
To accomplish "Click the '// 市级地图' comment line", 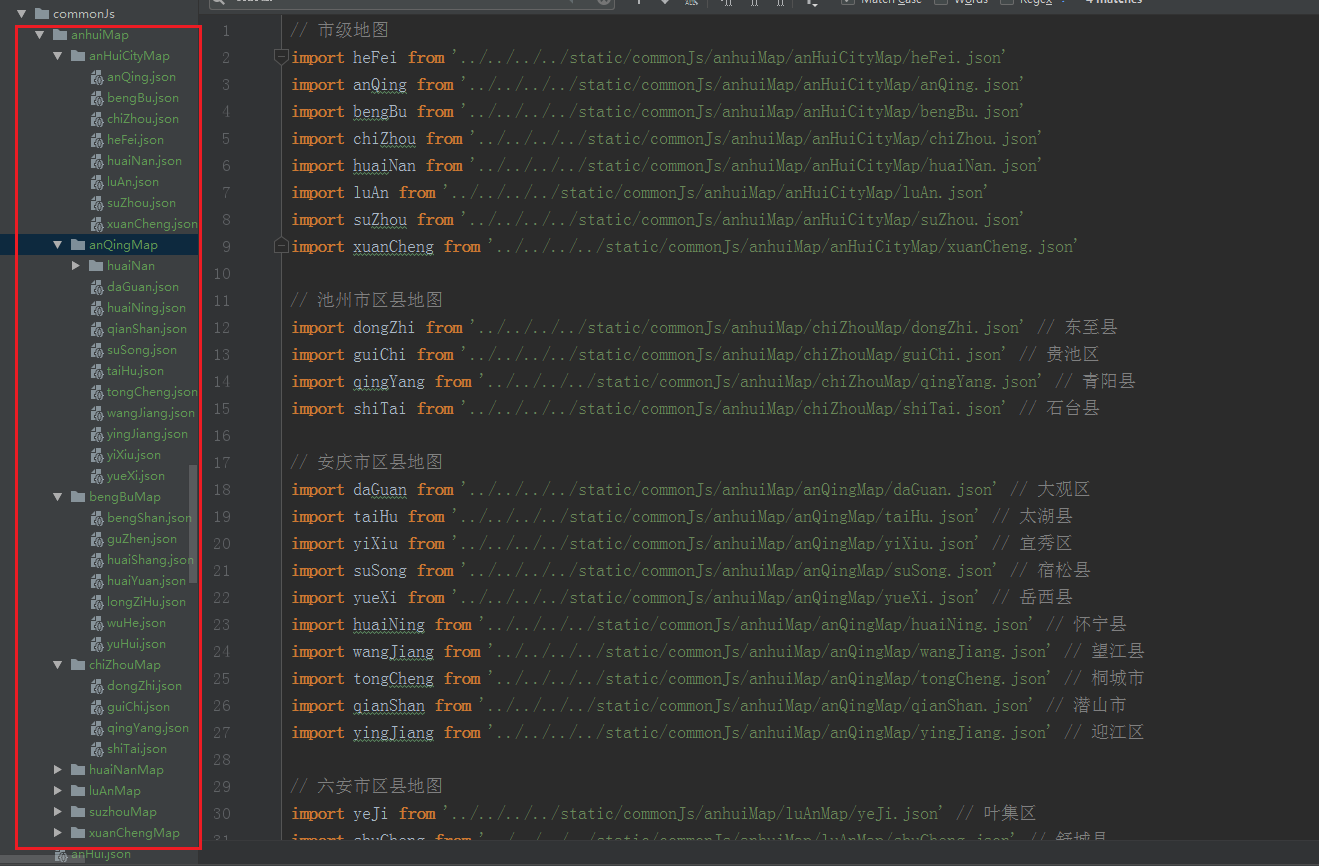I will point(339,31).
